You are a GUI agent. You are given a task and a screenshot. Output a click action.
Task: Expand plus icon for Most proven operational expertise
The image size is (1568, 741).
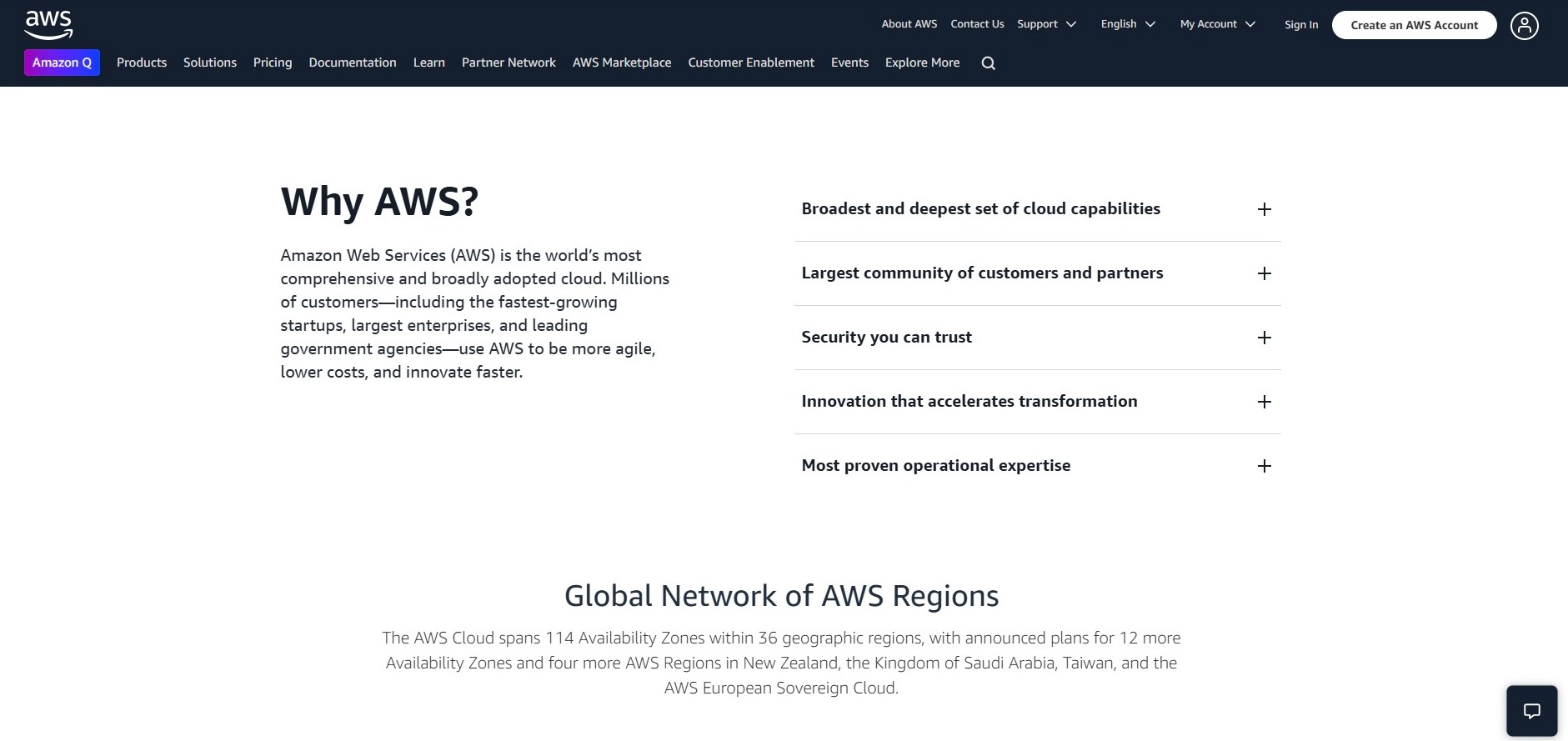tap(1265, 466)
